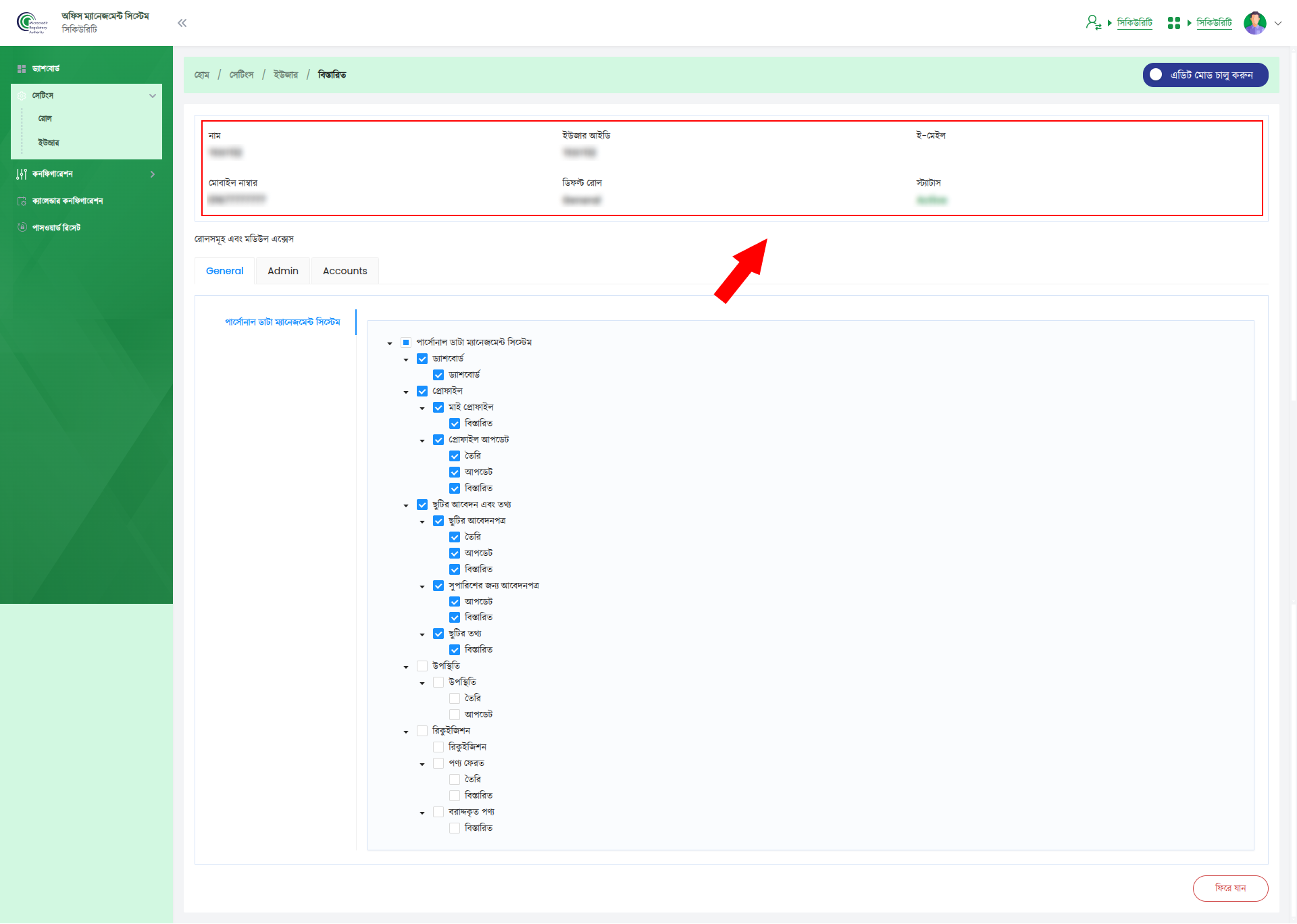Check the বরাদ্দকৃত পণ্য checkbox
The height and width of the screenshot is (924, 1297).
click(x=438, y=812)
